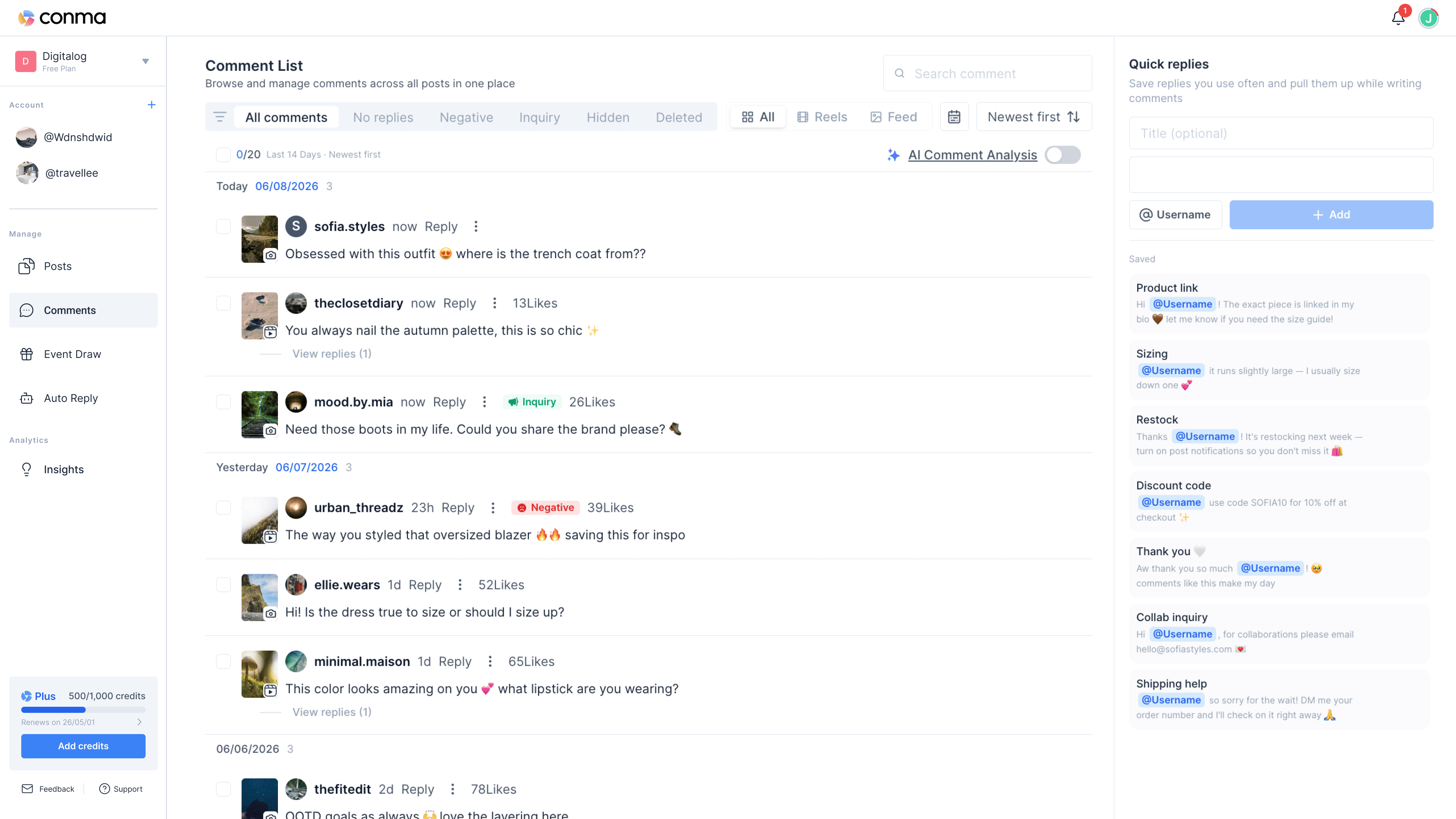The image size is (1456, 819).
Task: Click the conma logo
Action: (62, 18)
